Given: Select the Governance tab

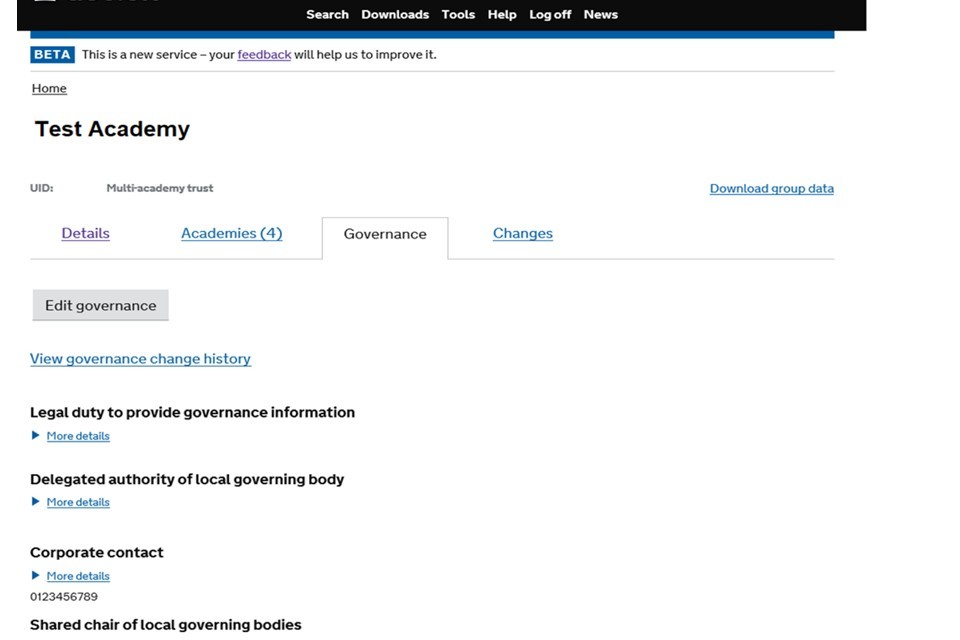Looking at the screenshot, I should coord(385,234).
